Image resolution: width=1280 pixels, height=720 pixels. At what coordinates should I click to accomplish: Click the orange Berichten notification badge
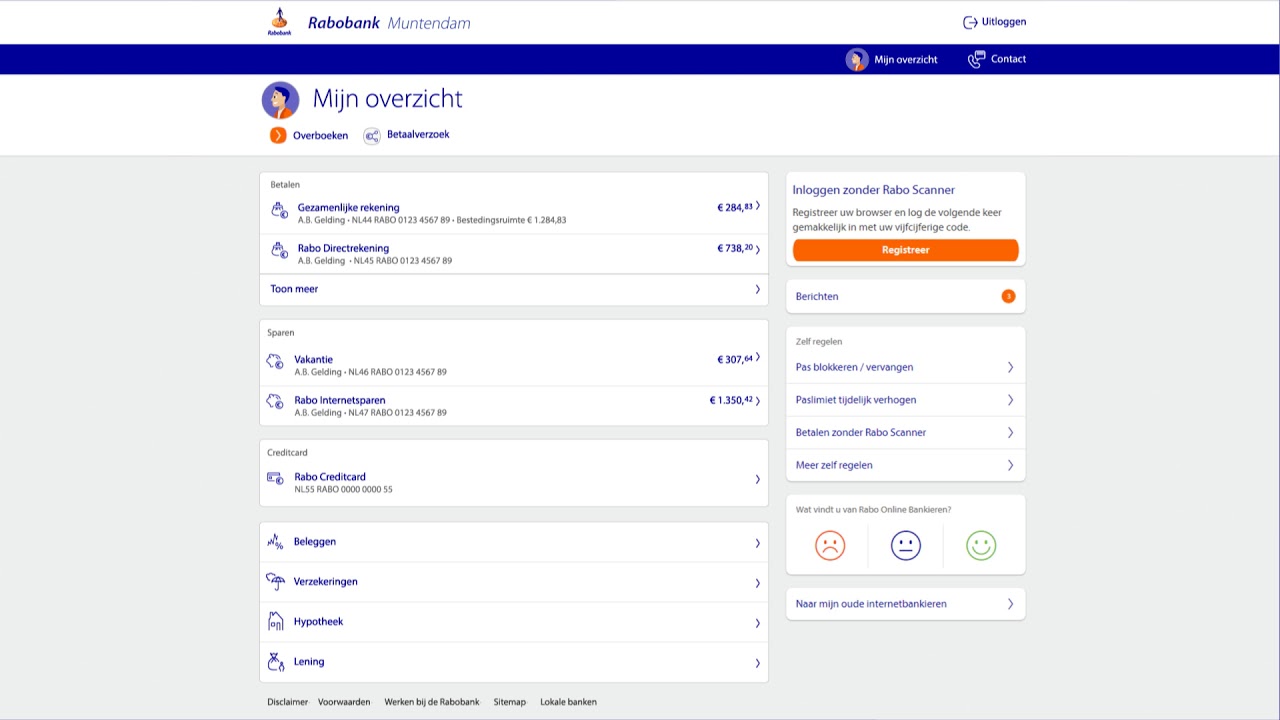click(x=1008, y=296)
